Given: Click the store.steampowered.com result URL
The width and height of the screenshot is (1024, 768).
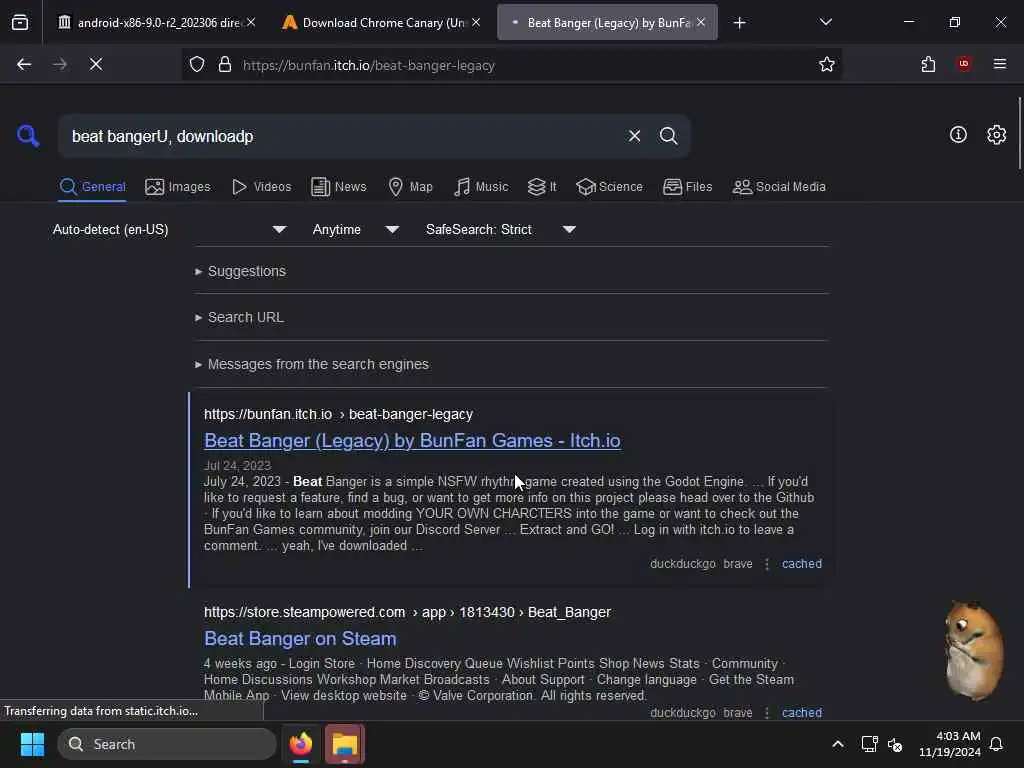Looking at the screenshot, I should 408,612.
